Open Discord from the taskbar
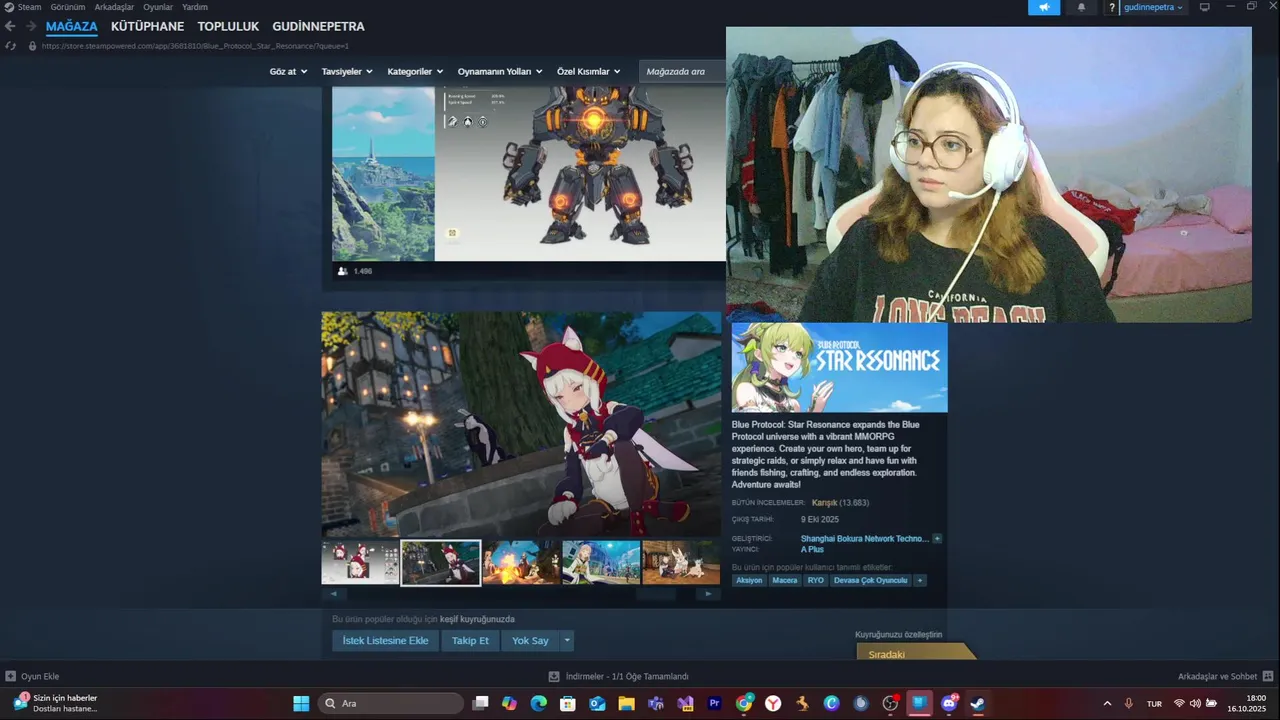The width and height of the screenshot is (1280, 720). tap(949, 703)
